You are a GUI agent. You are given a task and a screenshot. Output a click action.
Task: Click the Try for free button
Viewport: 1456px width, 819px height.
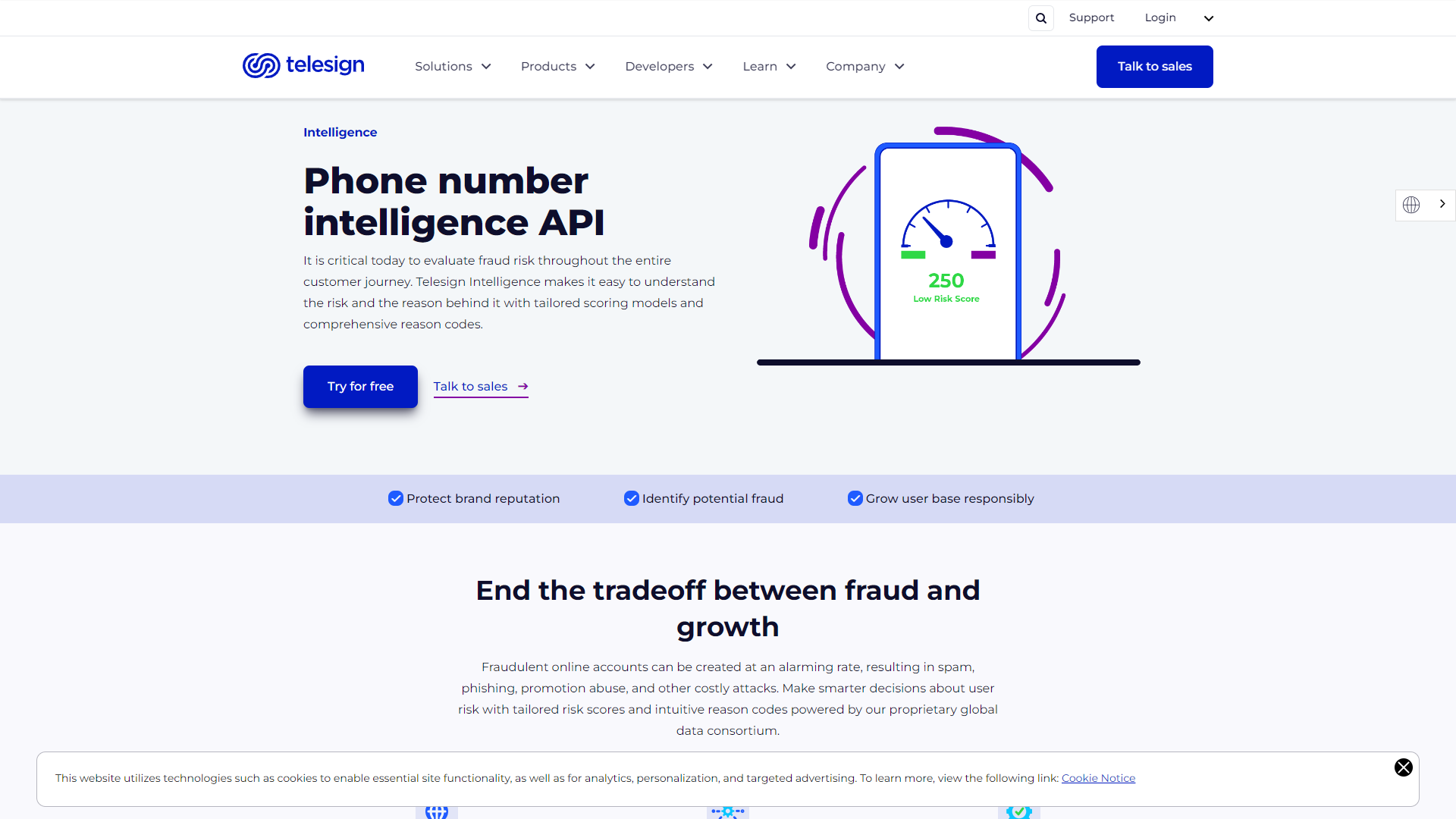(361, 386)
